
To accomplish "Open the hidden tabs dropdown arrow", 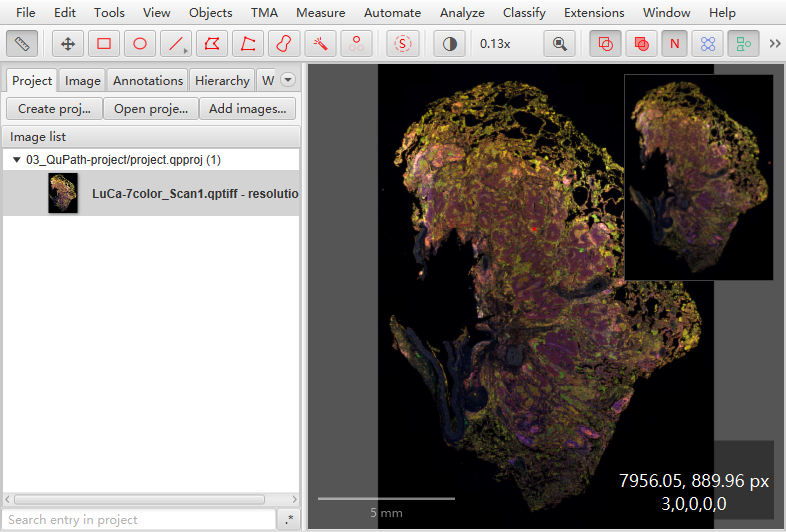I will (x=288, y=80).
